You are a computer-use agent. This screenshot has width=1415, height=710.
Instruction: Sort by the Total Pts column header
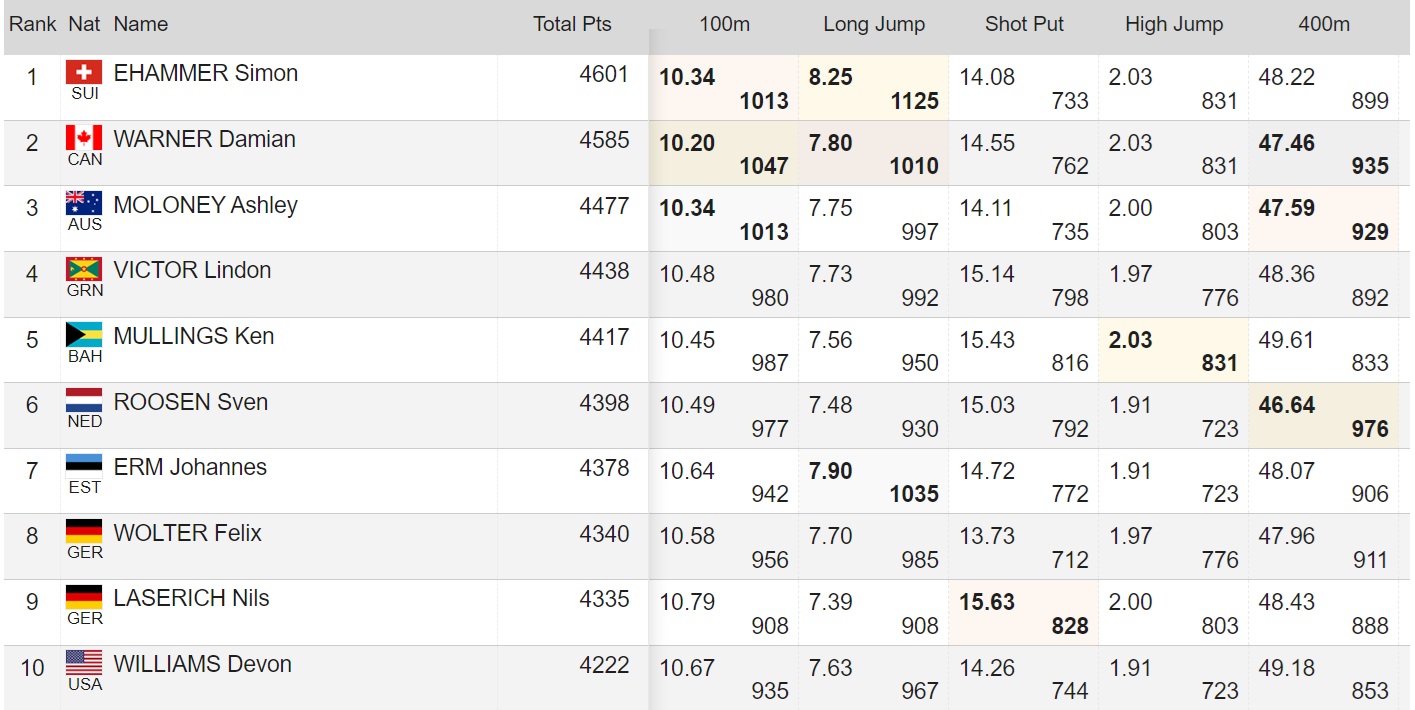tap(572, 24)
